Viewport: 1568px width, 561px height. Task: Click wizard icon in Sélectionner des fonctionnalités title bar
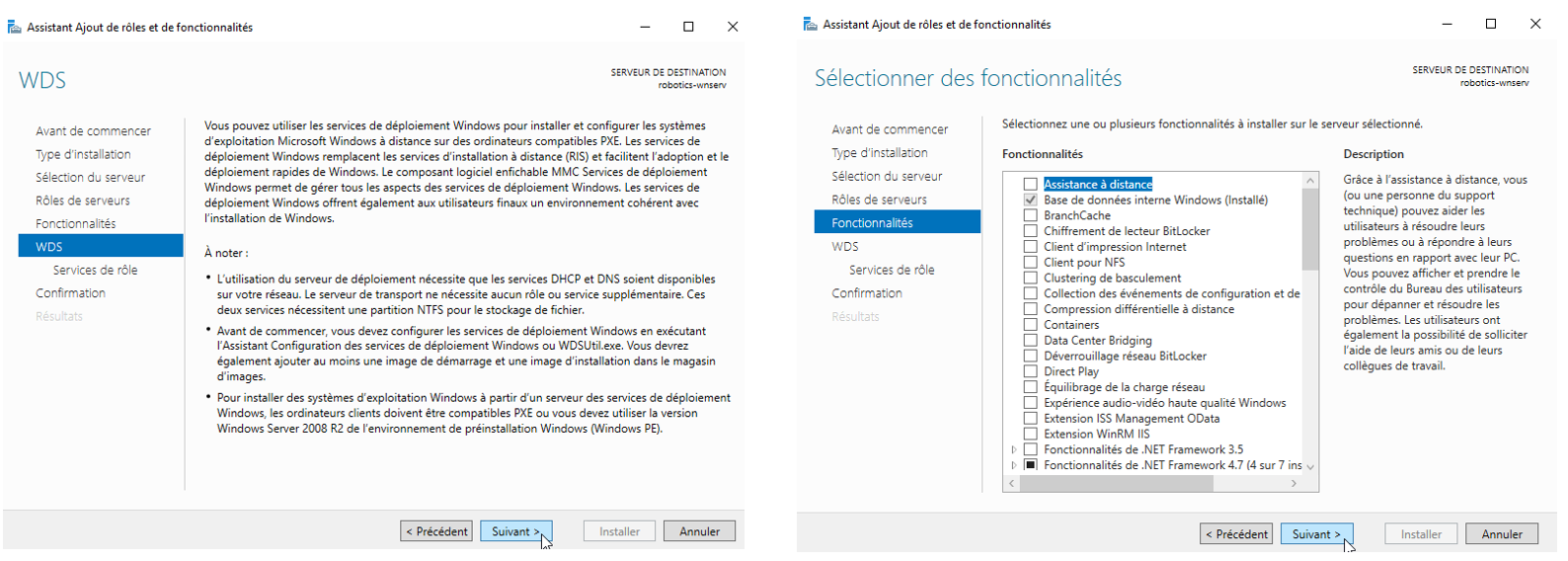tap(810, 24)
